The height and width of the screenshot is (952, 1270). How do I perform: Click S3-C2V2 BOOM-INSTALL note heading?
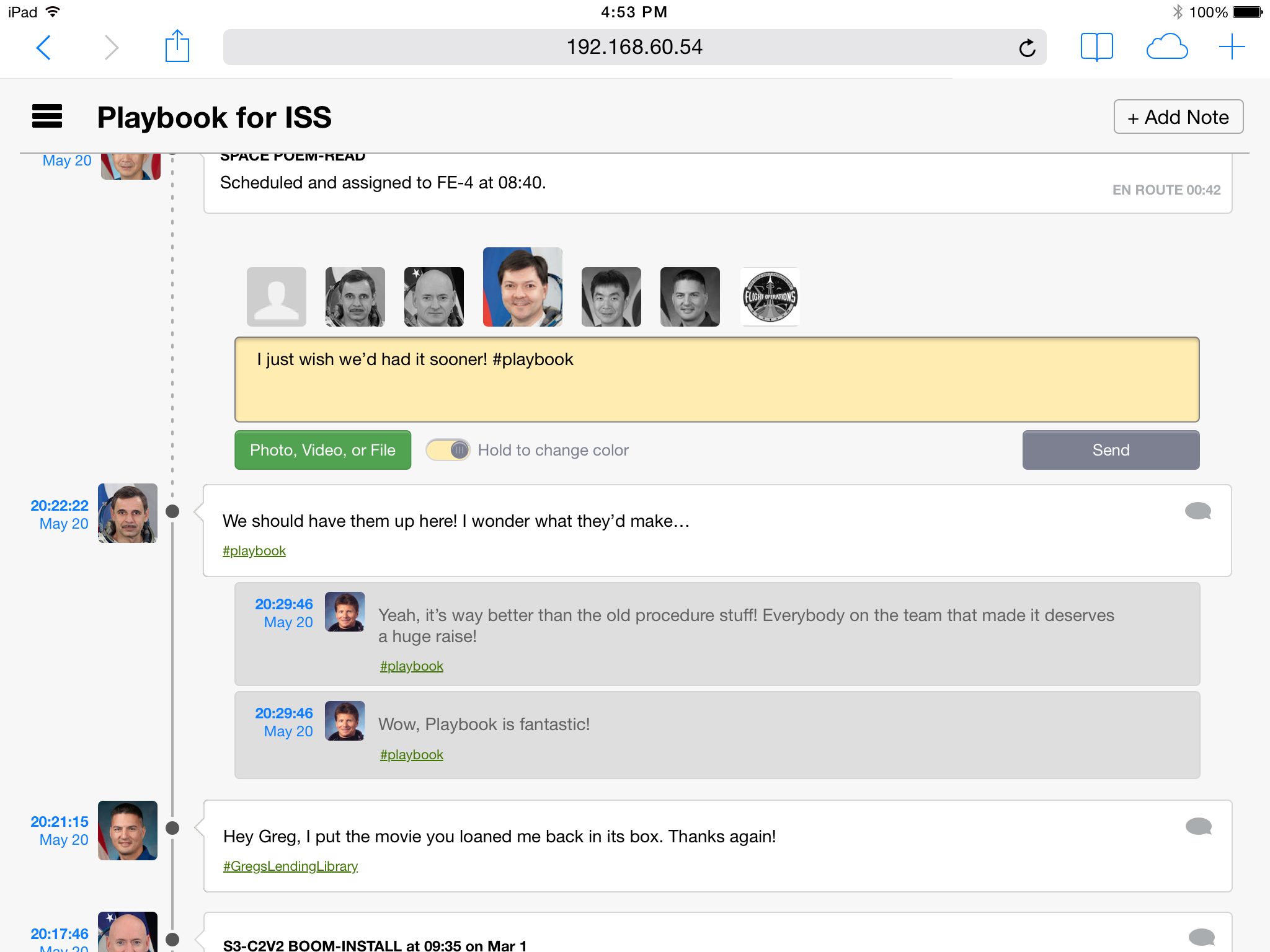(x=375, y=945)
